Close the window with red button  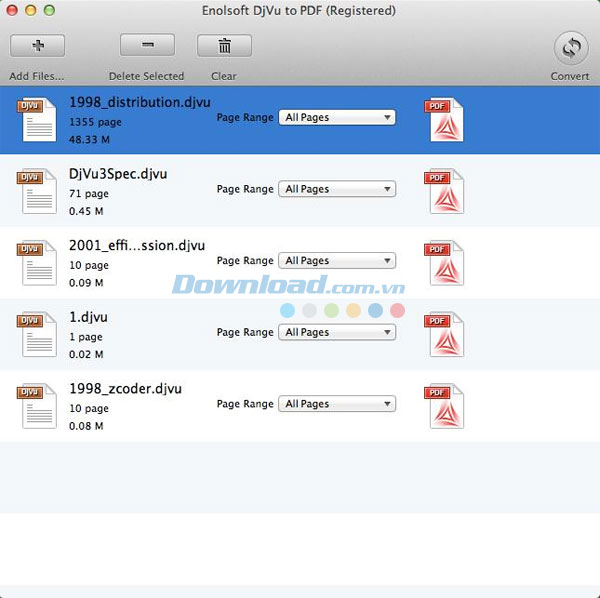[x=12, y=10]
